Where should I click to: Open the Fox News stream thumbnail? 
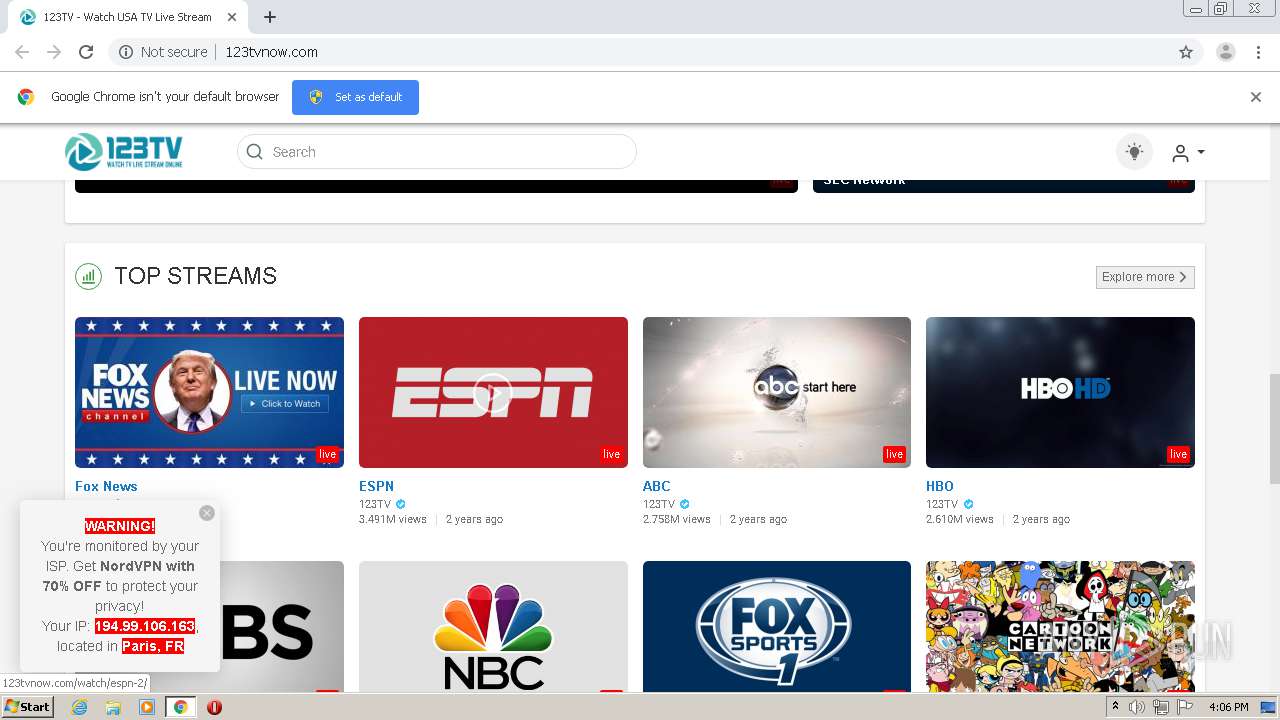pos(209,392)
